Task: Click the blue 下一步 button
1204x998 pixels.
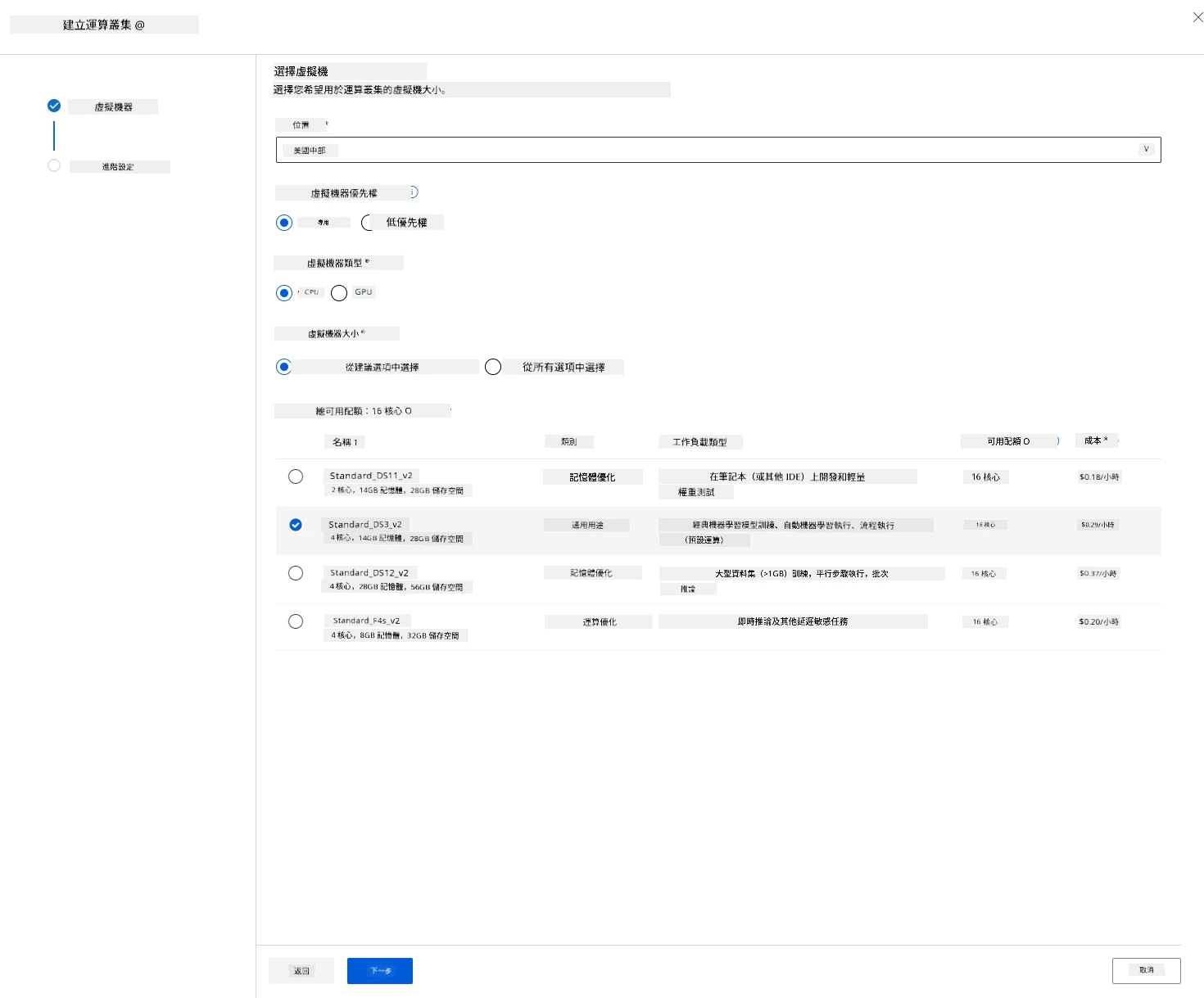Action: click(380, 971)
